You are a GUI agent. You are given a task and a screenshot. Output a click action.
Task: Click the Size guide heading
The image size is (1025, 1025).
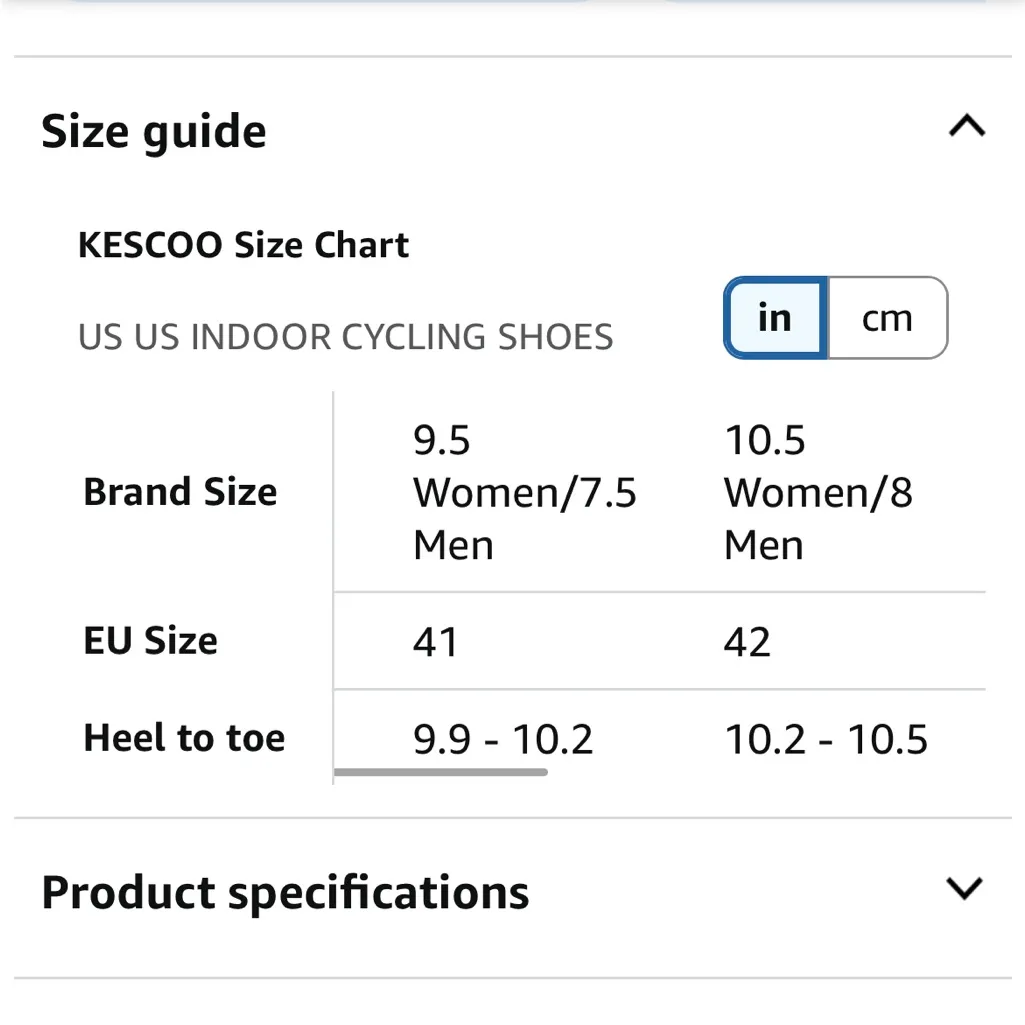coord(153,131)
